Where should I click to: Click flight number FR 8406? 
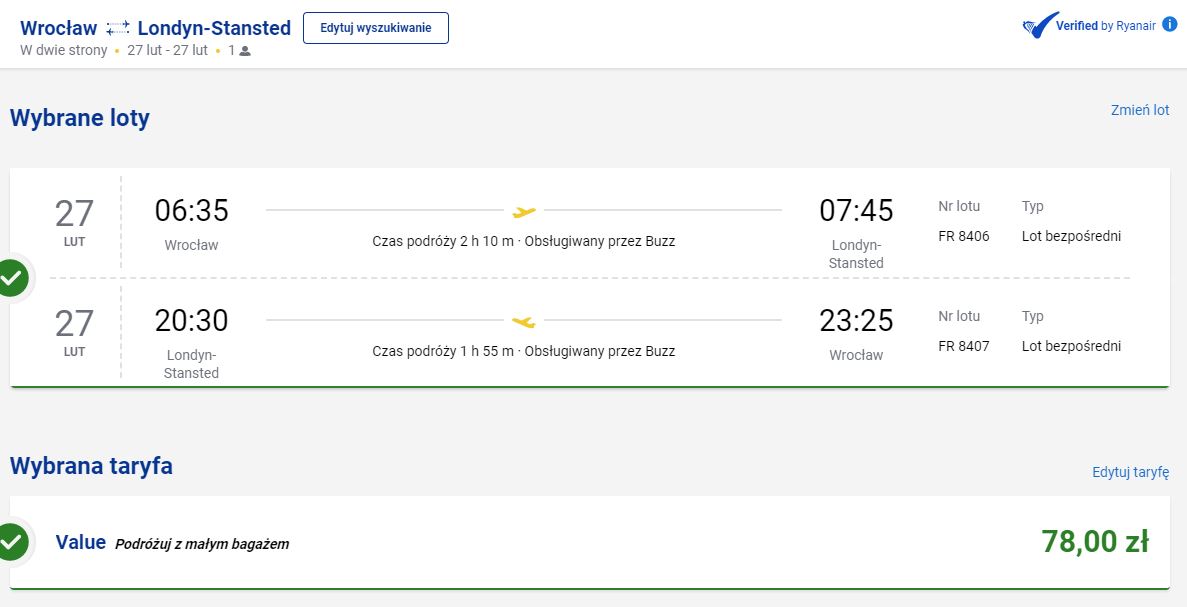(x=964, y=236)
